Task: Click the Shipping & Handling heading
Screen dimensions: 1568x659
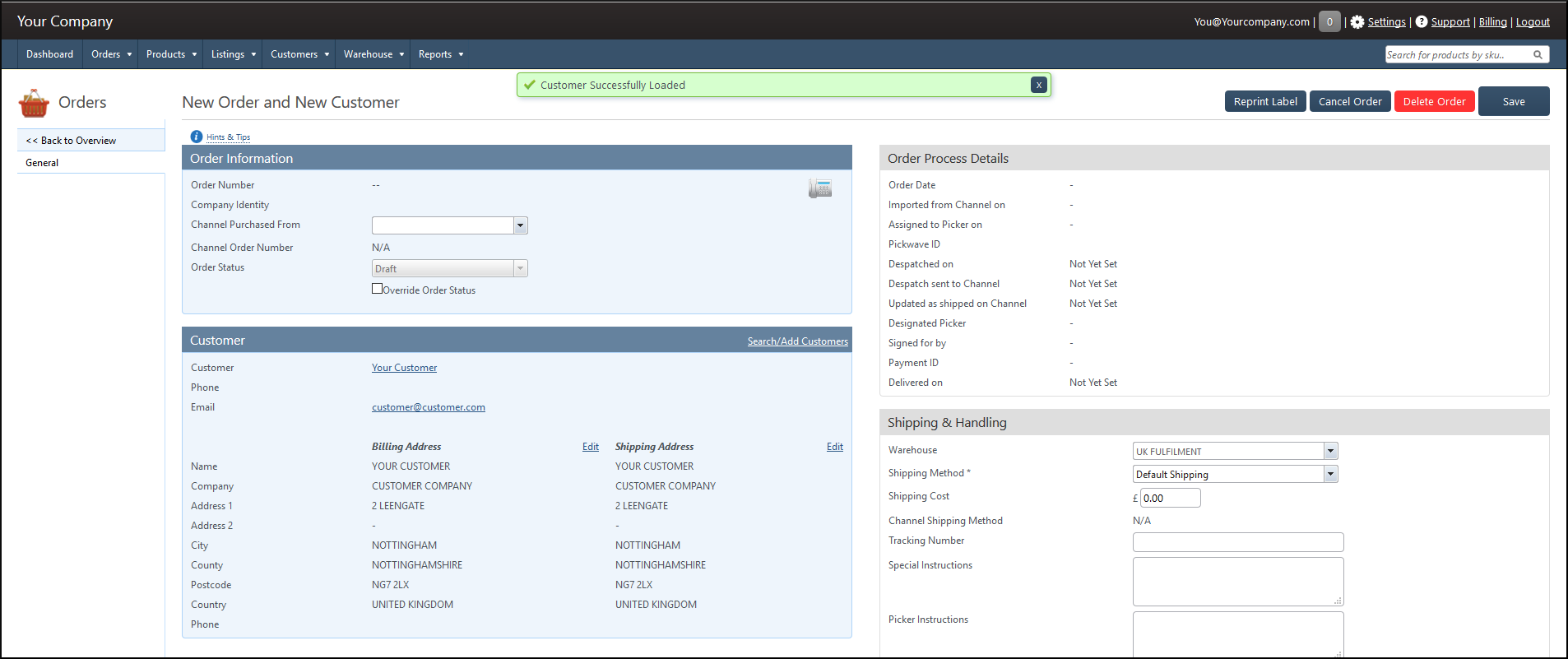Action: (x=947, y=423)
